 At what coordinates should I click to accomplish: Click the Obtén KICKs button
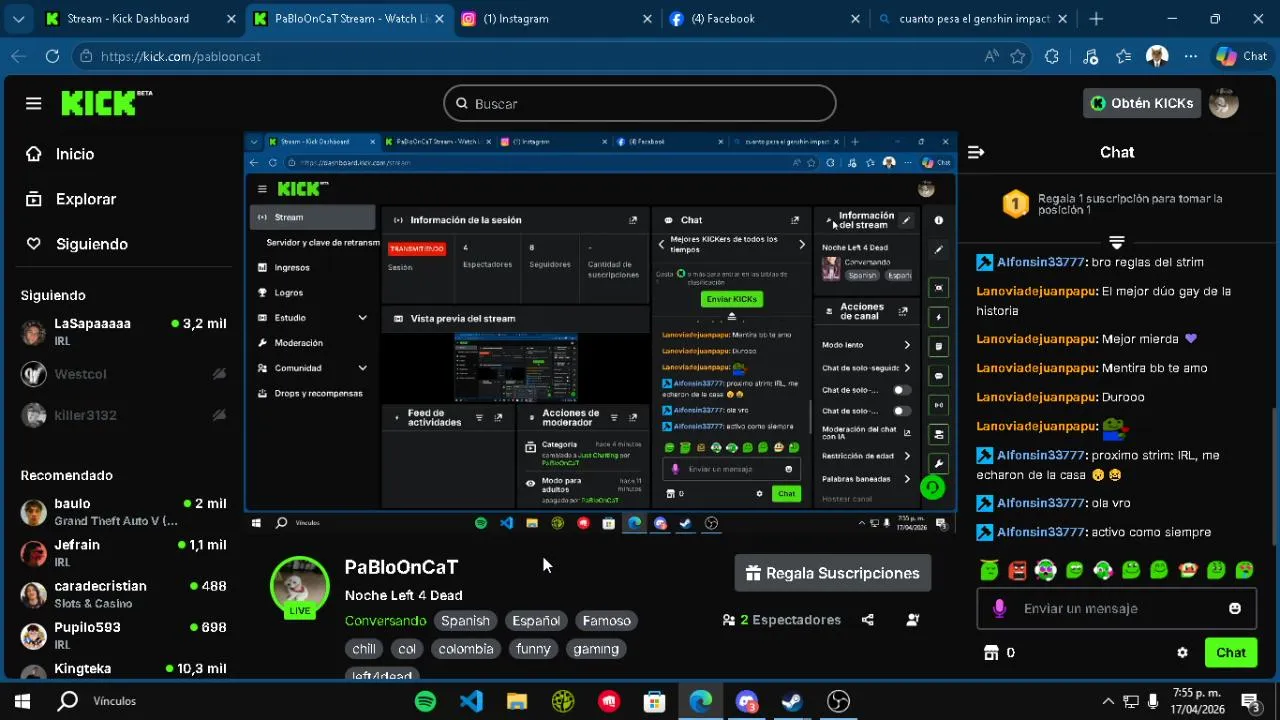(x=1141, y=103)
